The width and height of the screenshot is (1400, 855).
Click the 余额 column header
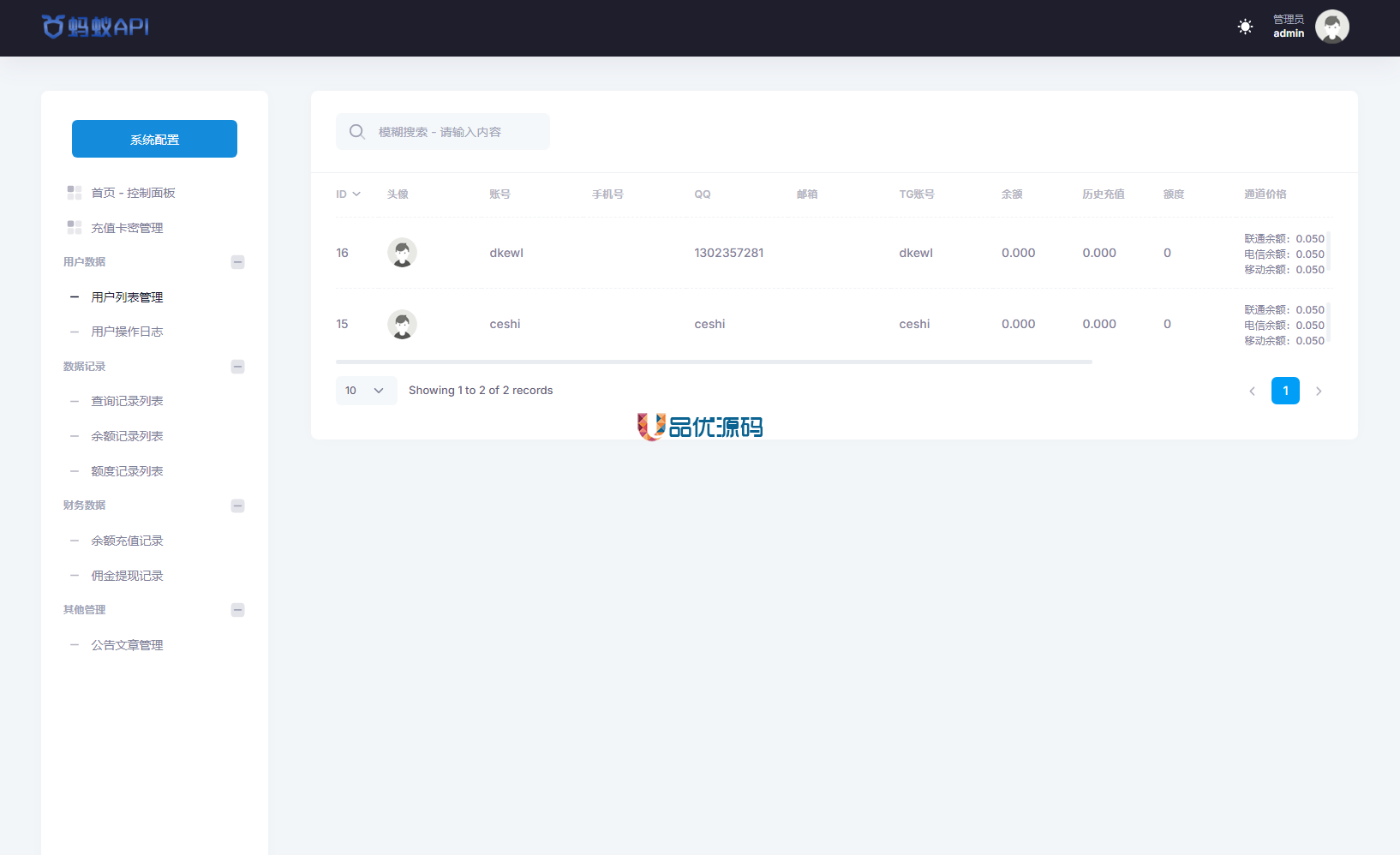pos(1012,194)
